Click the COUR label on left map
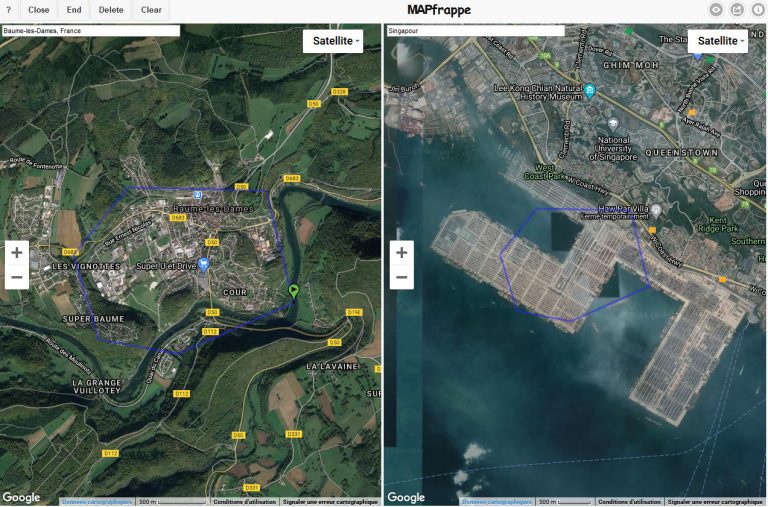The image size is (768, 507). 235,292
